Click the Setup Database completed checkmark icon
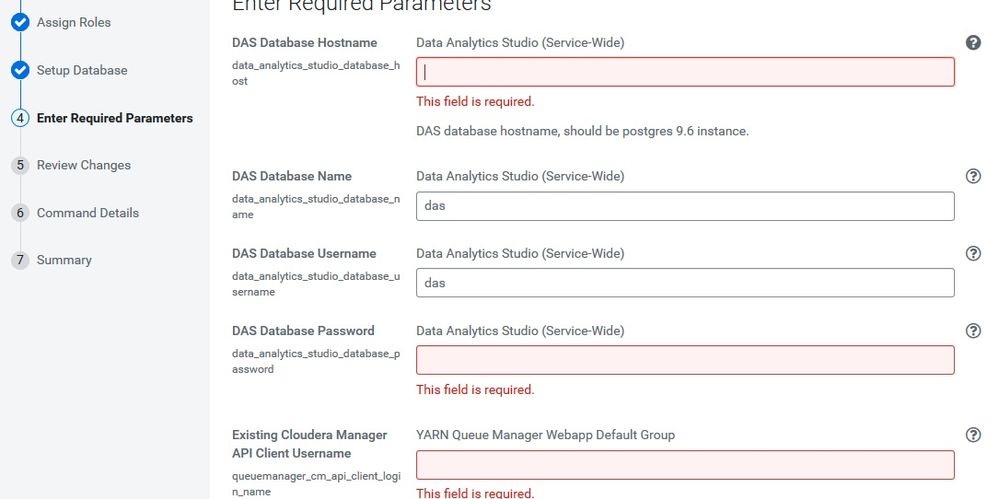 tap(20, 70)
